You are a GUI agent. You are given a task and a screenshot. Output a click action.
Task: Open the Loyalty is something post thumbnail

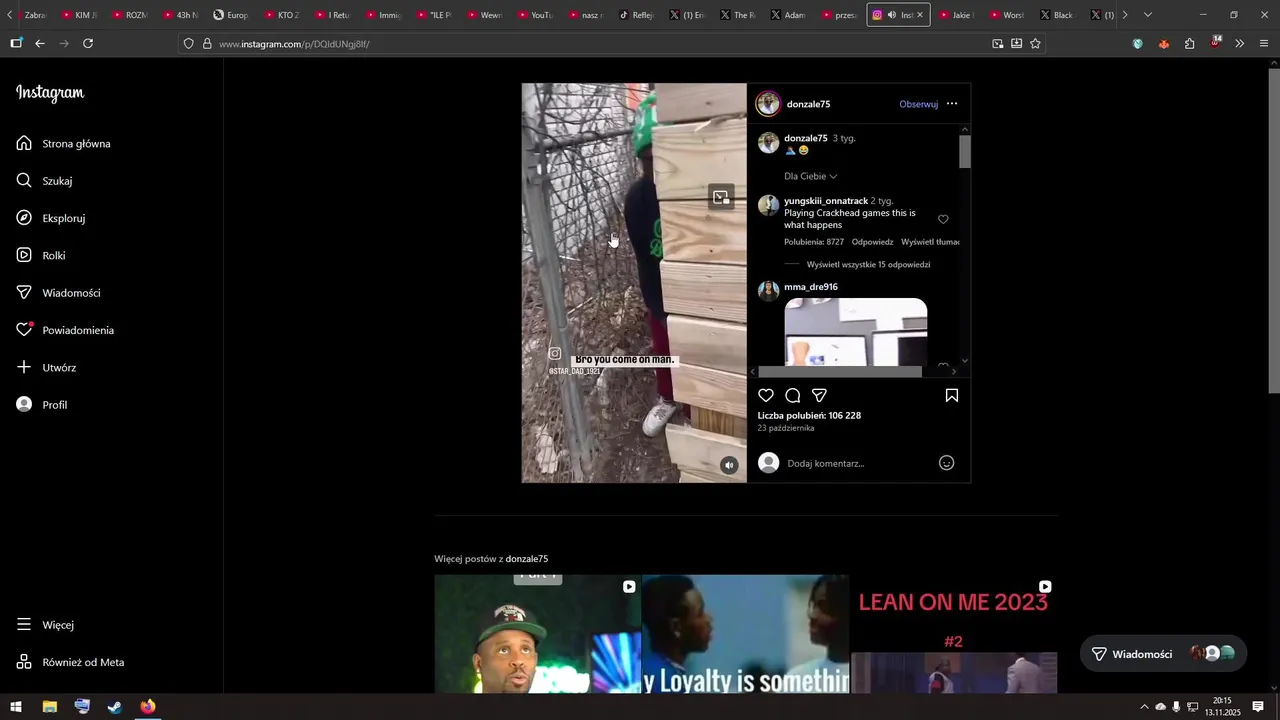[x=745, y=634]
